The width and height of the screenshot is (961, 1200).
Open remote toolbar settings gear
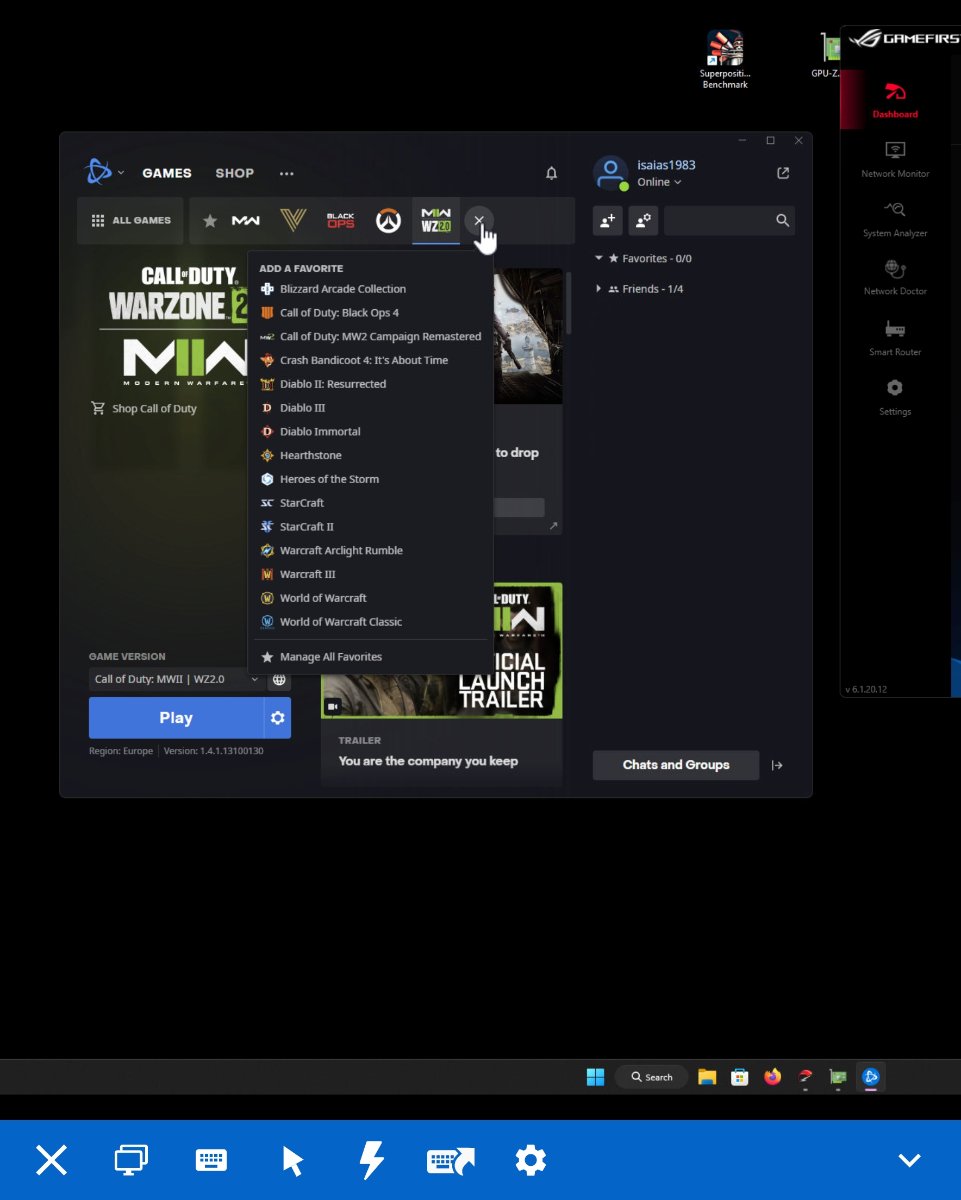(530, 1160)
